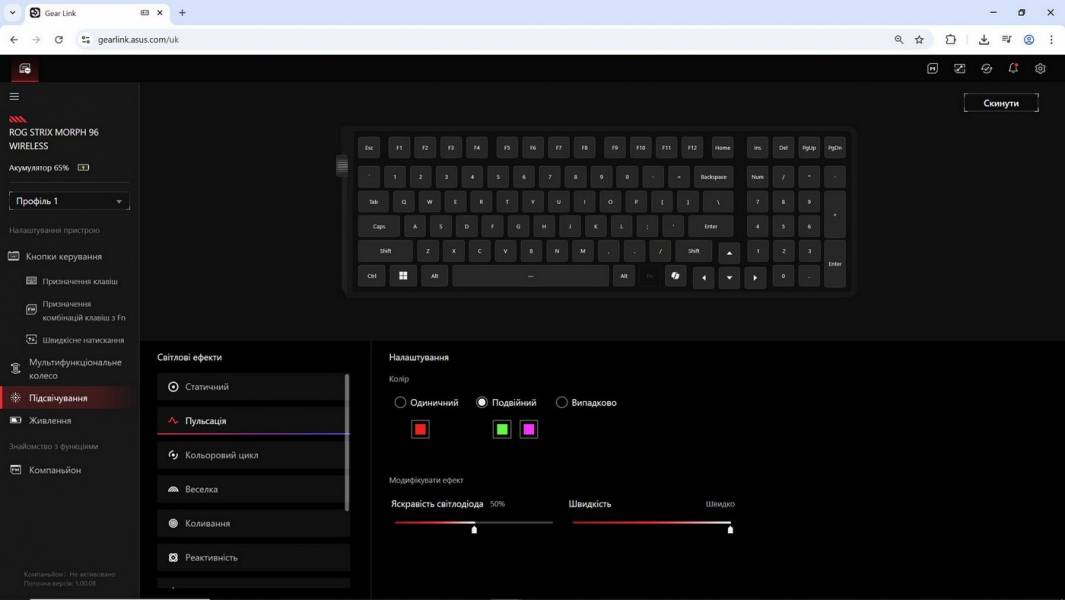Open the hamburger menu in sidebar
Viewport: 1065px width, 600px height.
[x=14, y=96]
